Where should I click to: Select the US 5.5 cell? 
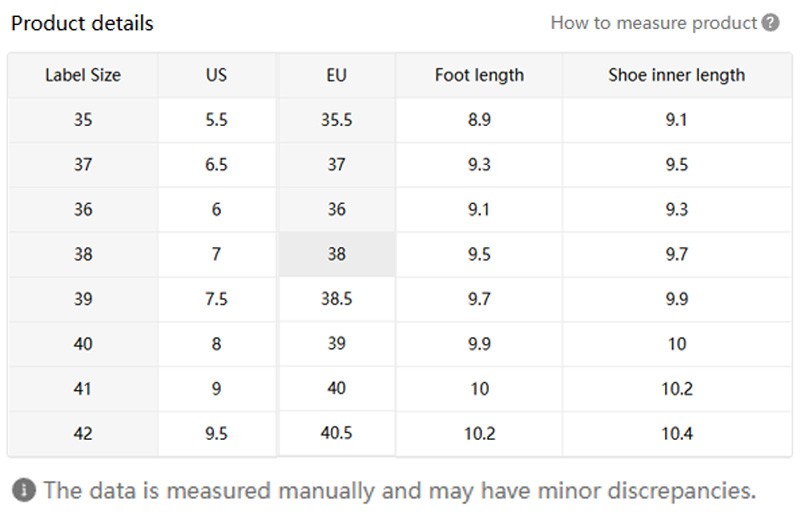216,120
